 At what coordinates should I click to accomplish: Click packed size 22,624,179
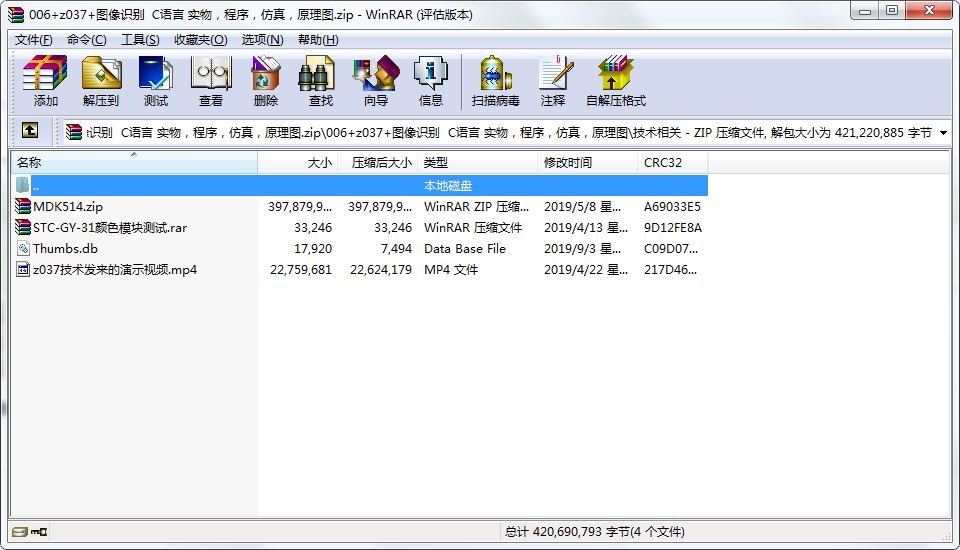(x=381, y=269)
